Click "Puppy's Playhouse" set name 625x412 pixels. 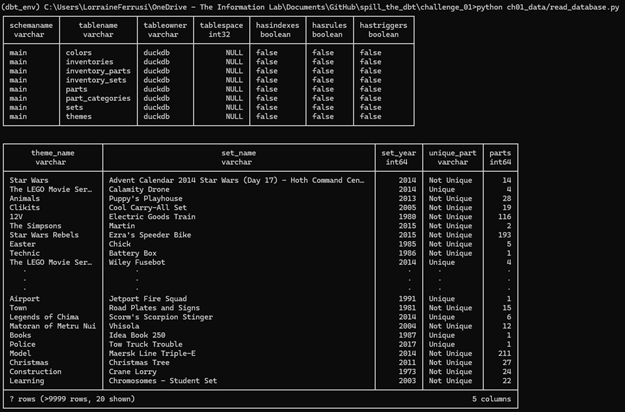click(145, 199)
